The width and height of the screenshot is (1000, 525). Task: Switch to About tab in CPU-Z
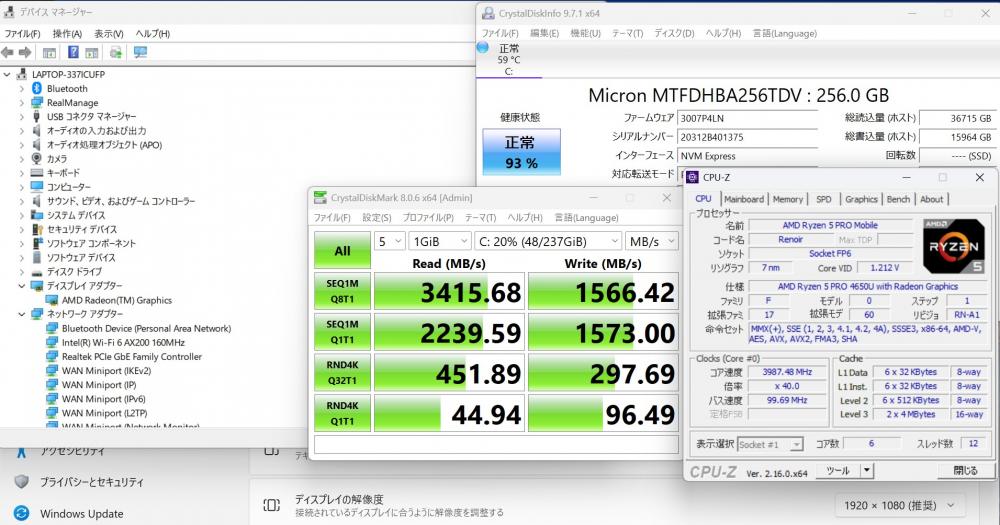(931, 199)
